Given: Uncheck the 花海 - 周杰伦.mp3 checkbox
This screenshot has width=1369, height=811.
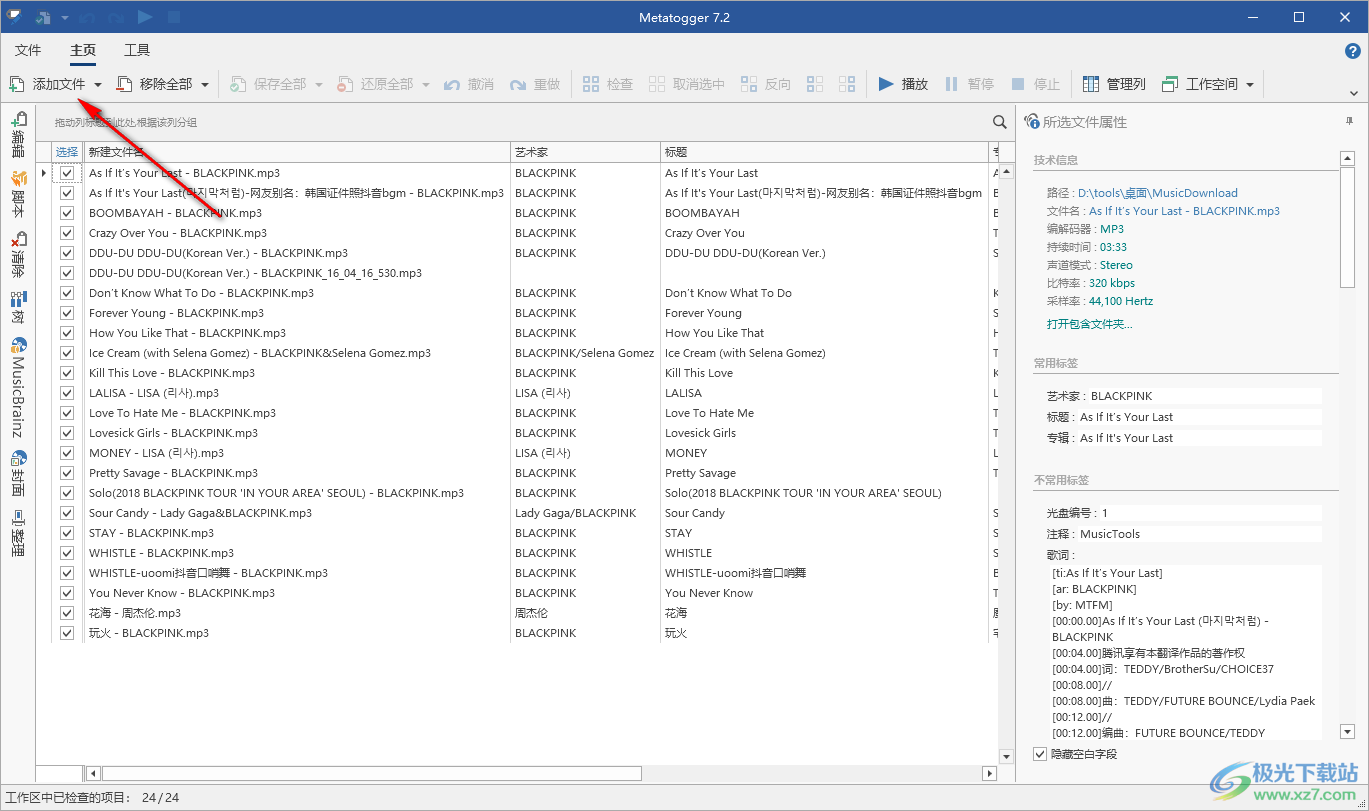Looking at the screenshot, I should [67, 613].
